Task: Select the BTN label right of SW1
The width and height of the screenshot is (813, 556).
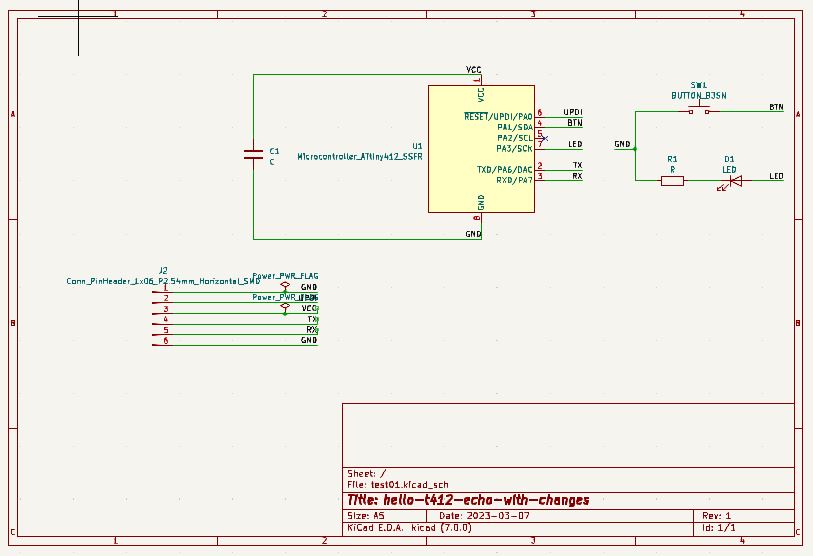Action: 776,107
